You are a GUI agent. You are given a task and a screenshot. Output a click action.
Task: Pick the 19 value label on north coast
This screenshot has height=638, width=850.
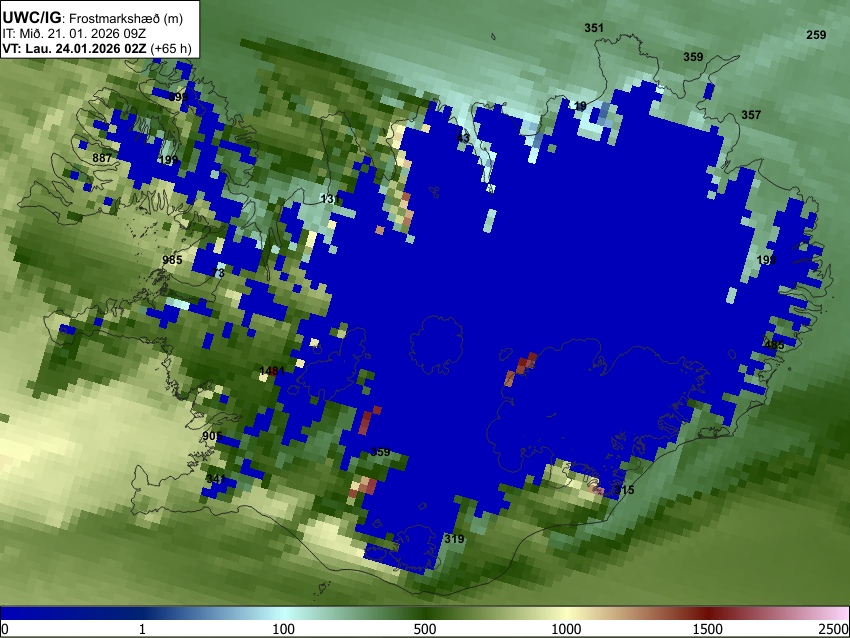coord(580,106)
